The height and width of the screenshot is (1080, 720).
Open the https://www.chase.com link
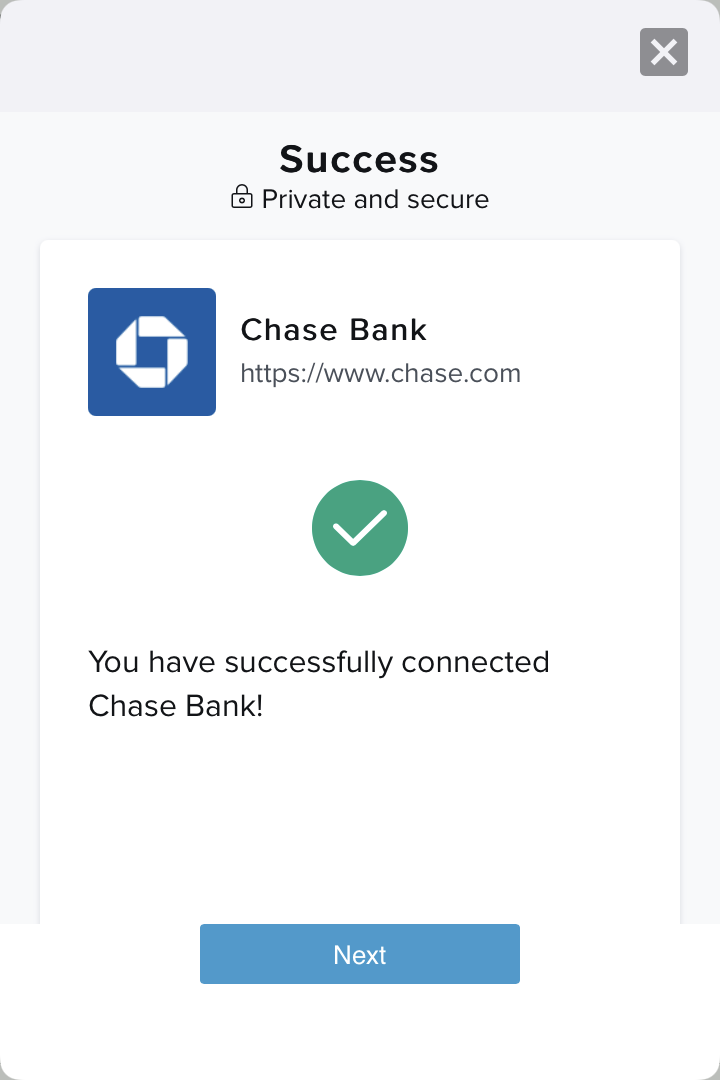[380, 373]
